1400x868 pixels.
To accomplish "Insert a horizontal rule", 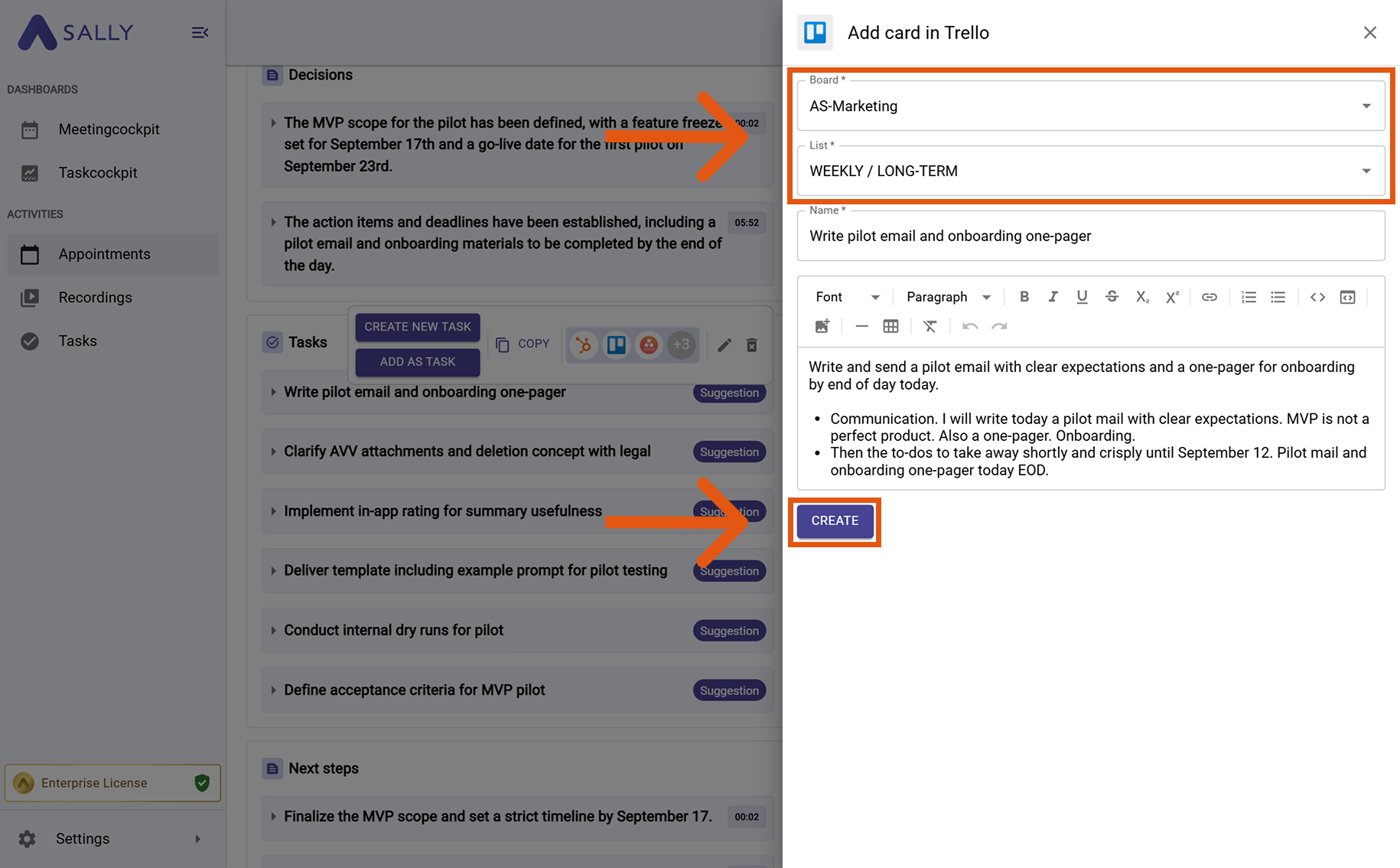I will click(861, 327).
